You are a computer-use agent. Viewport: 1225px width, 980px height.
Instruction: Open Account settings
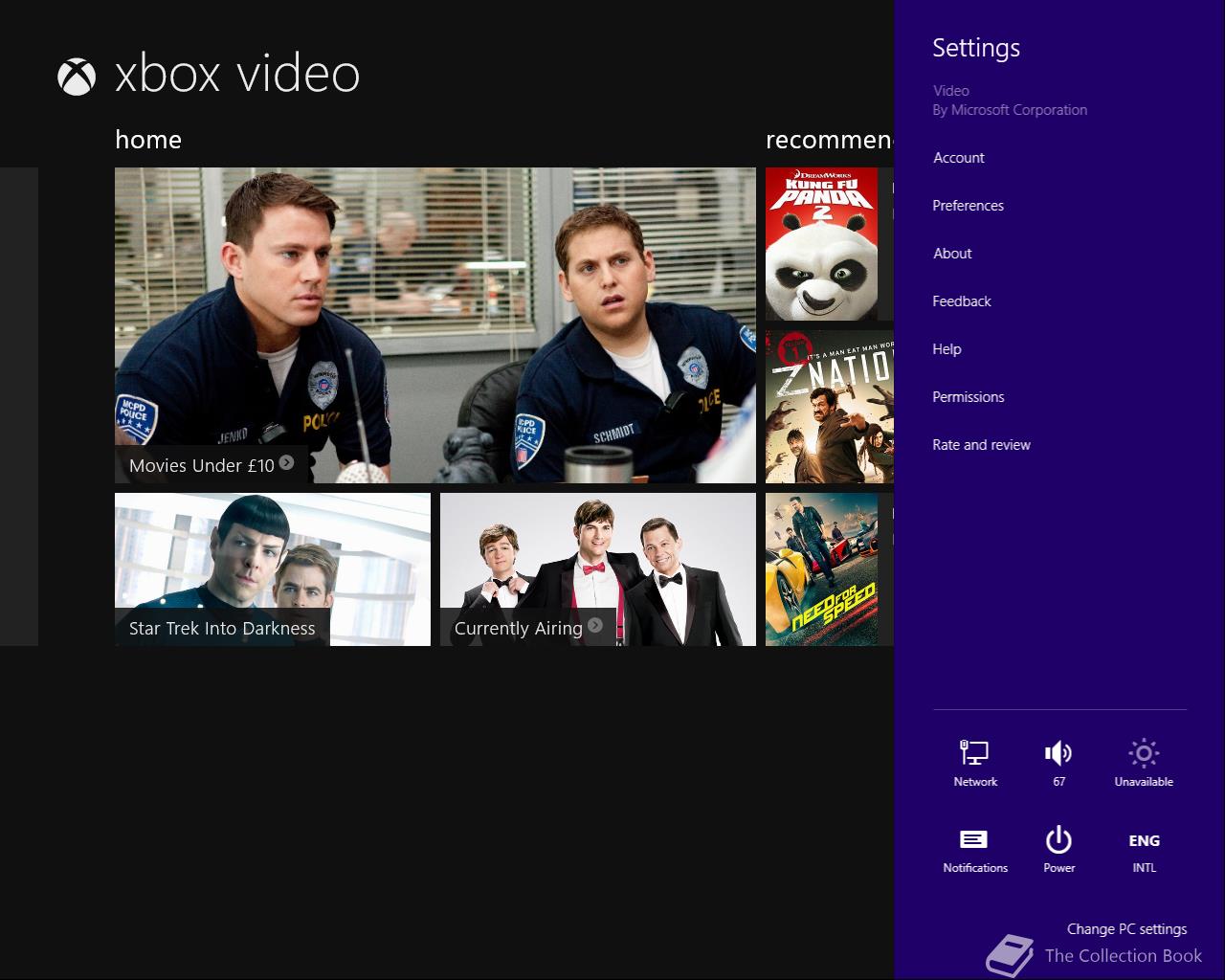959,158
